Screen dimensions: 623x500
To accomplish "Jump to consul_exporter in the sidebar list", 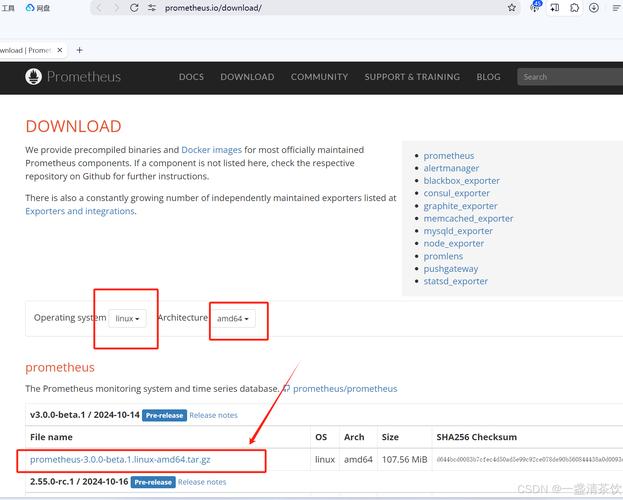I will coord(457,193).
